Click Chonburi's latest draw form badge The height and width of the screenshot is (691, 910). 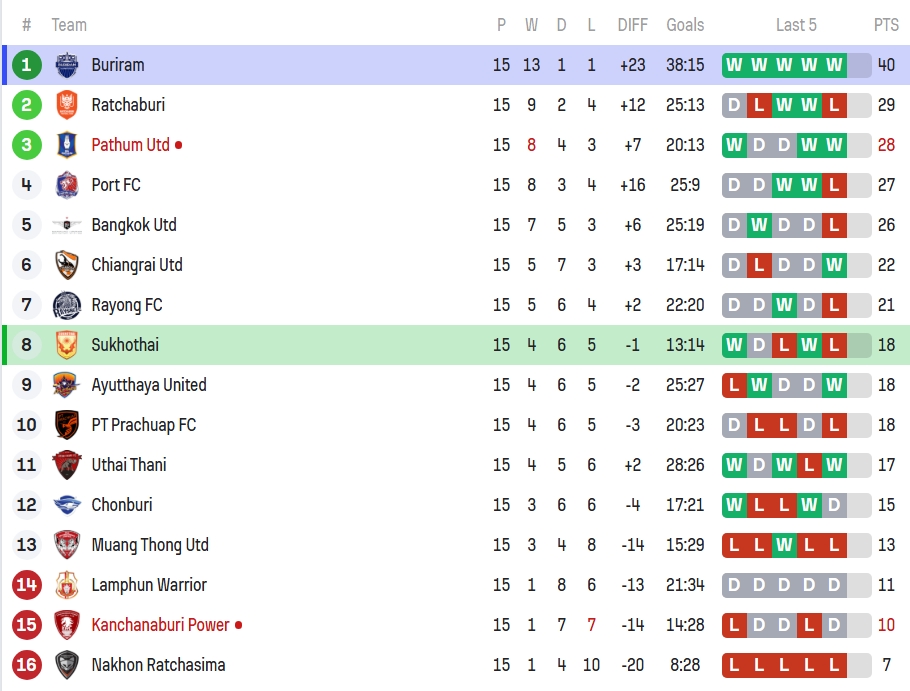[x=834, y=505]
